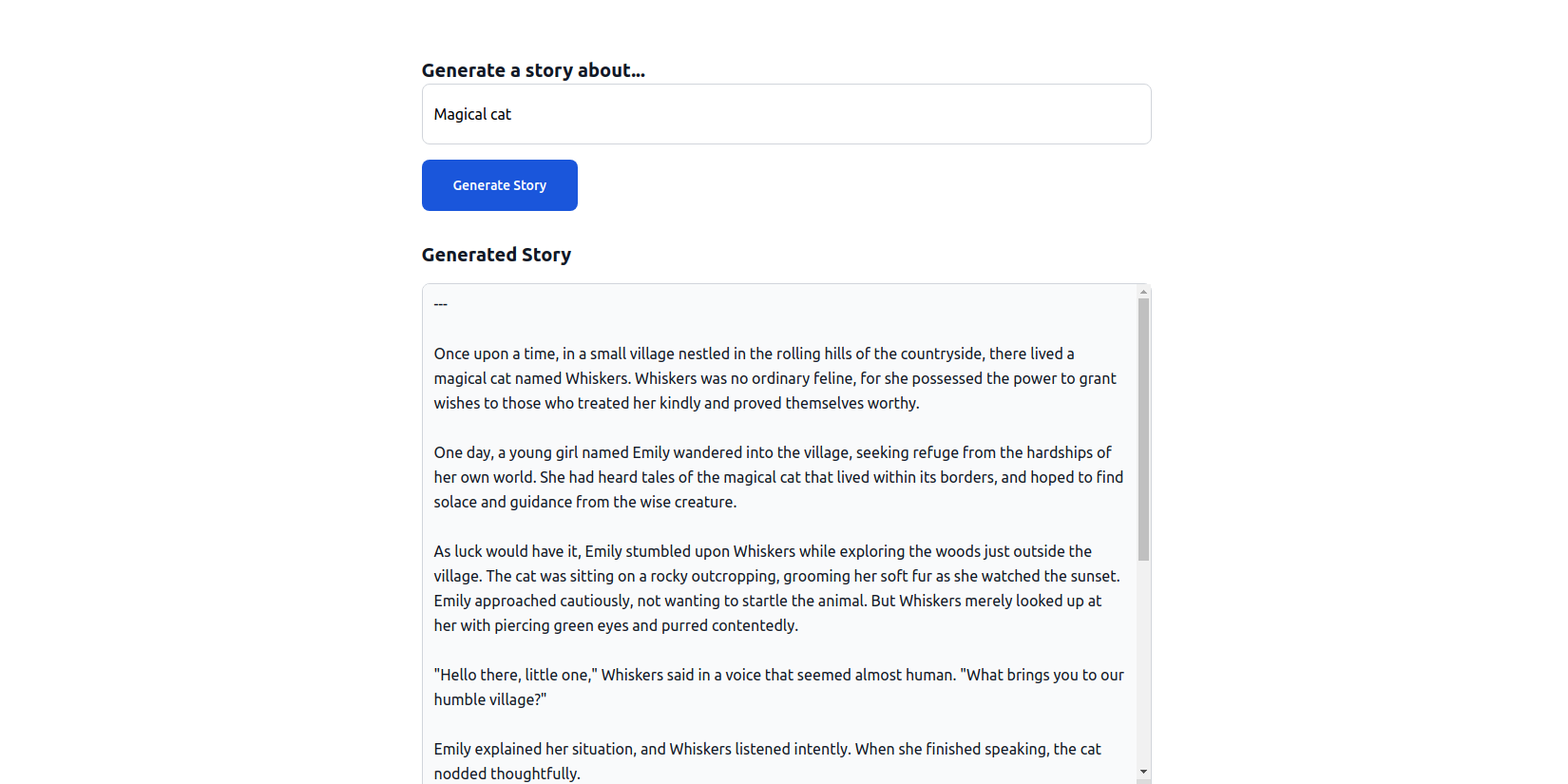Click the scrollbar track below the thumb
The width and height of the screenshot is (1568, 784).
tap(1142, 665)
